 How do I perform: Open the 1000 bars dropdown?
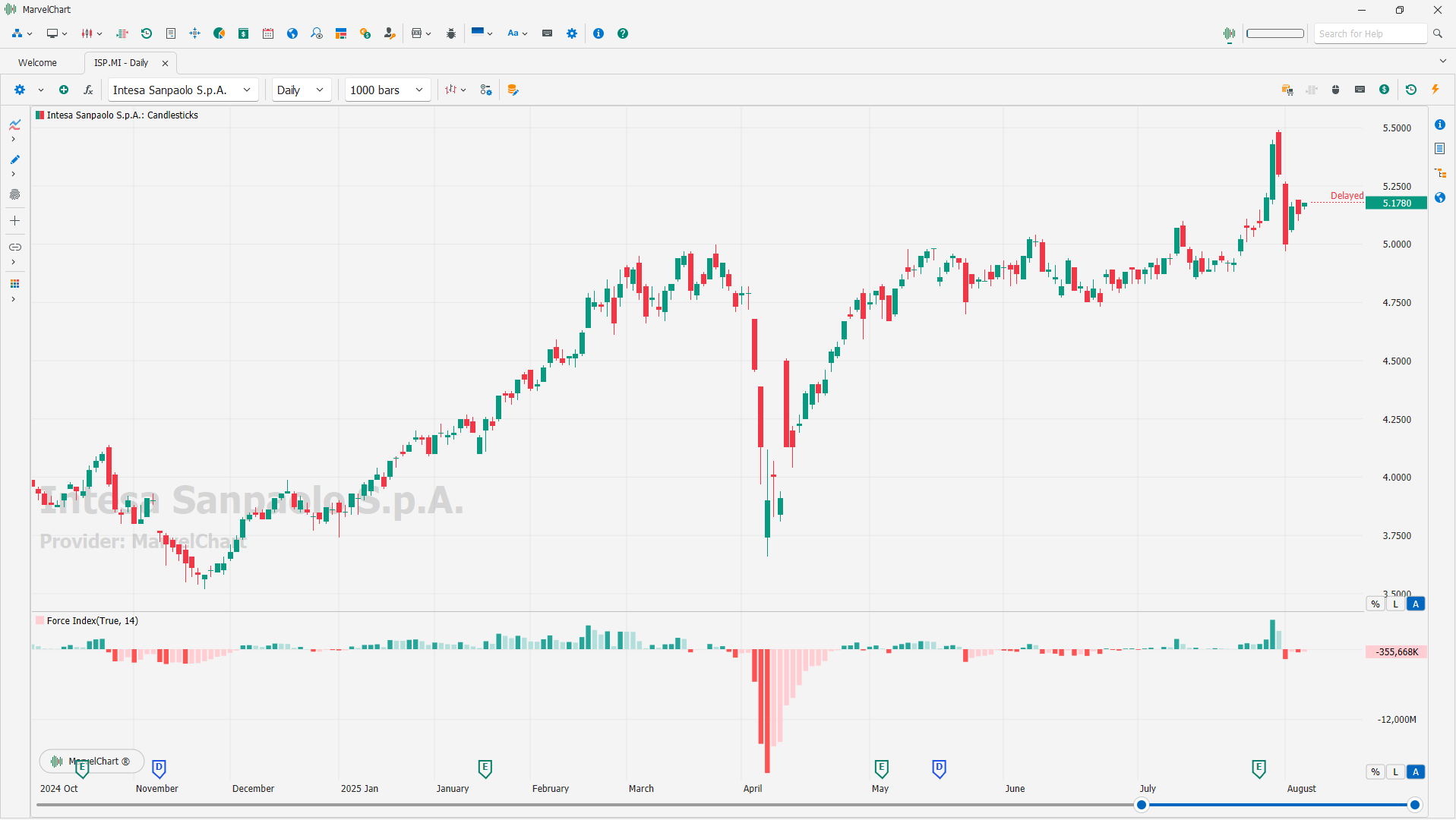(x=387, y=90)
